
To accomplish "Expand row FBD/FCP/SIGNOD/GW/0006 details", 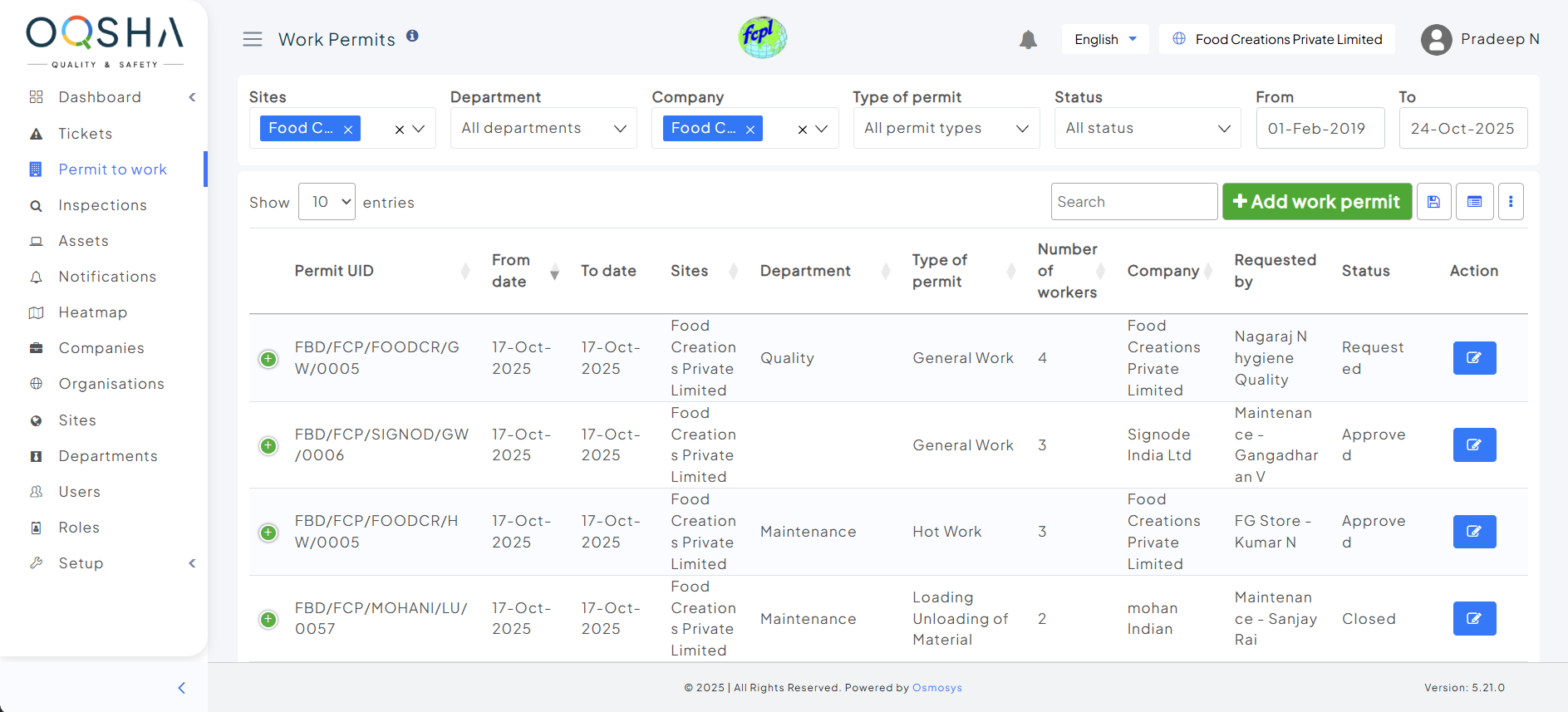I will 268,446.
